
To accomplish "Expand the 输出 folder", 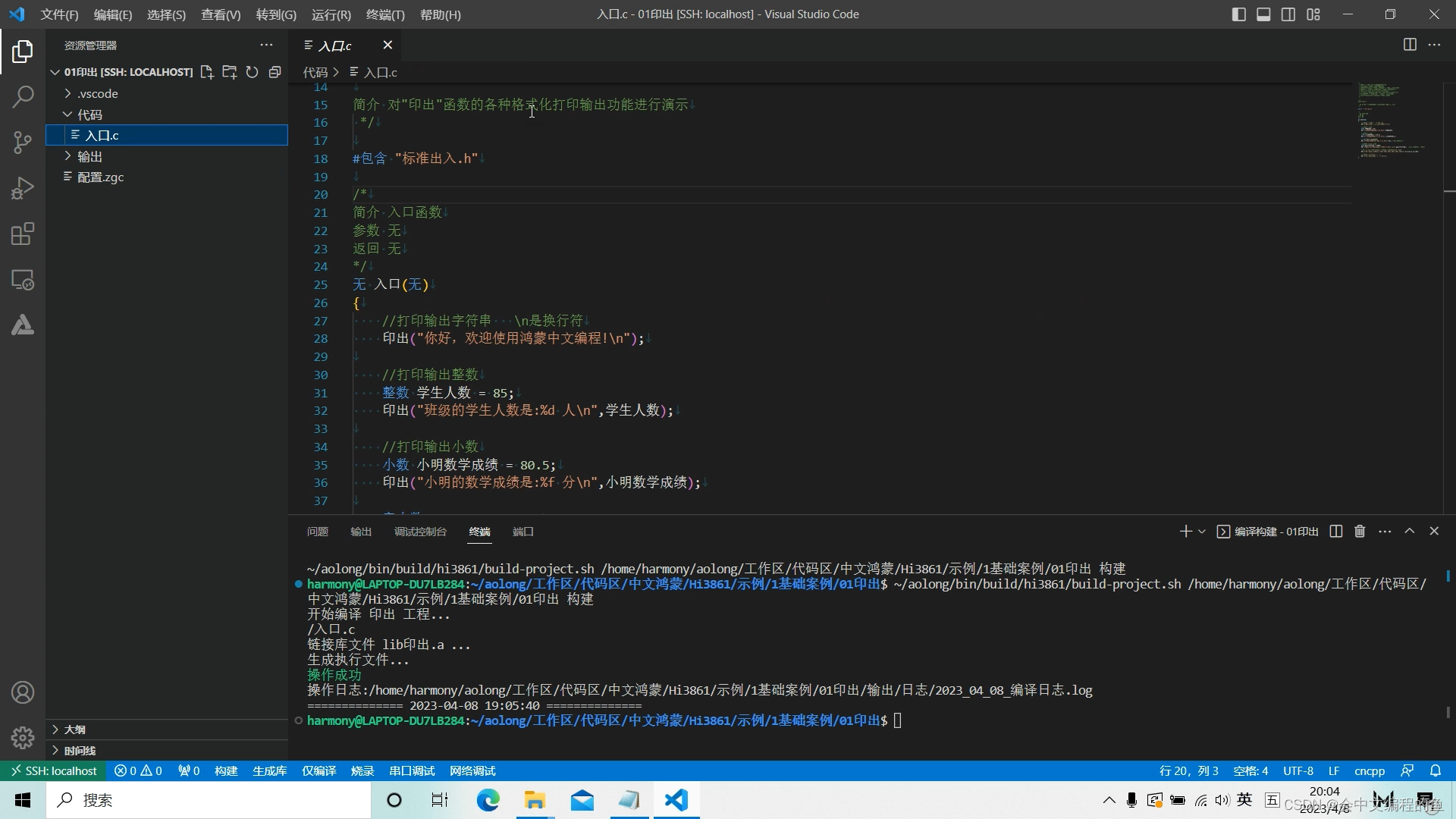I will [x=89, y=156].
